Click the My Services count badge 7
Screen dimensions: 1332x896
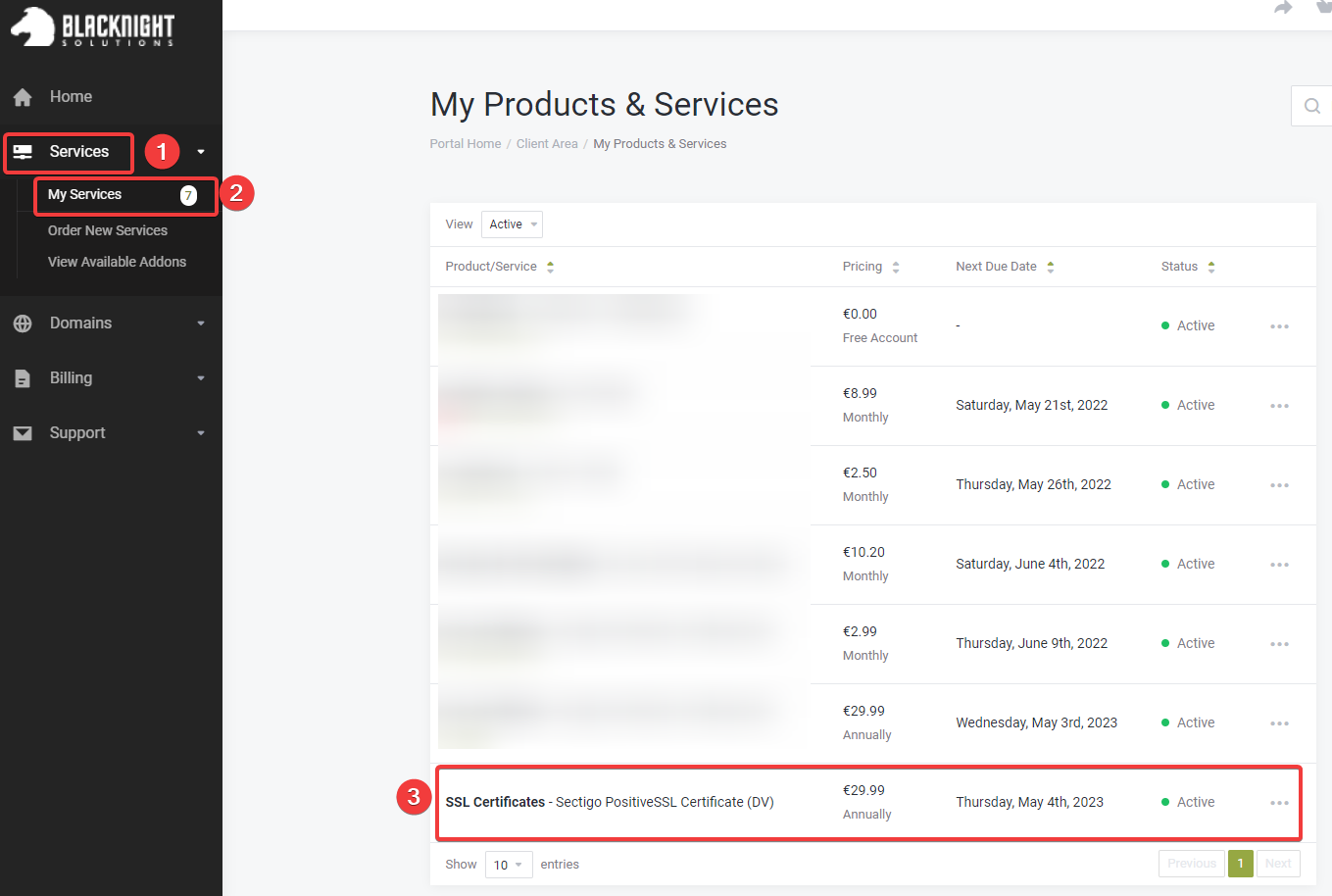coord(188,195)
